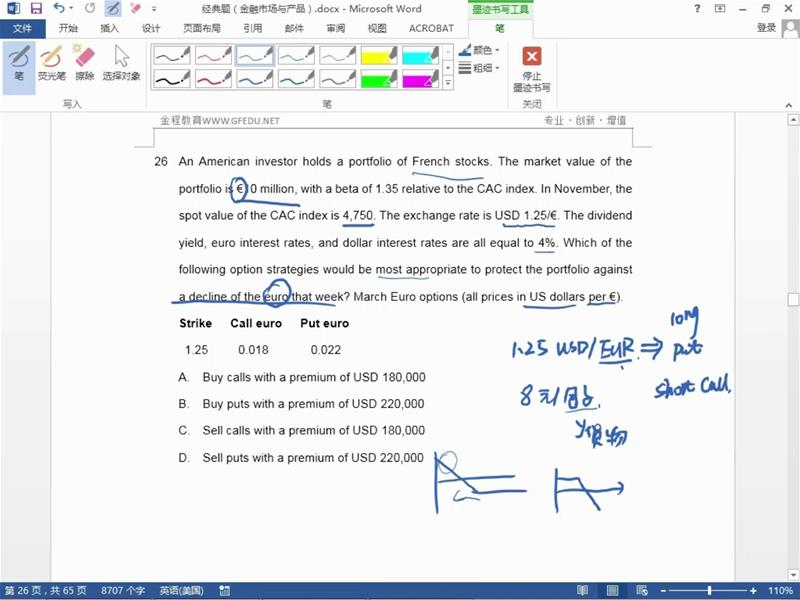Select the 荧光笔 highlighter tool
Viewport: 800px width, 600px height.
51,64
